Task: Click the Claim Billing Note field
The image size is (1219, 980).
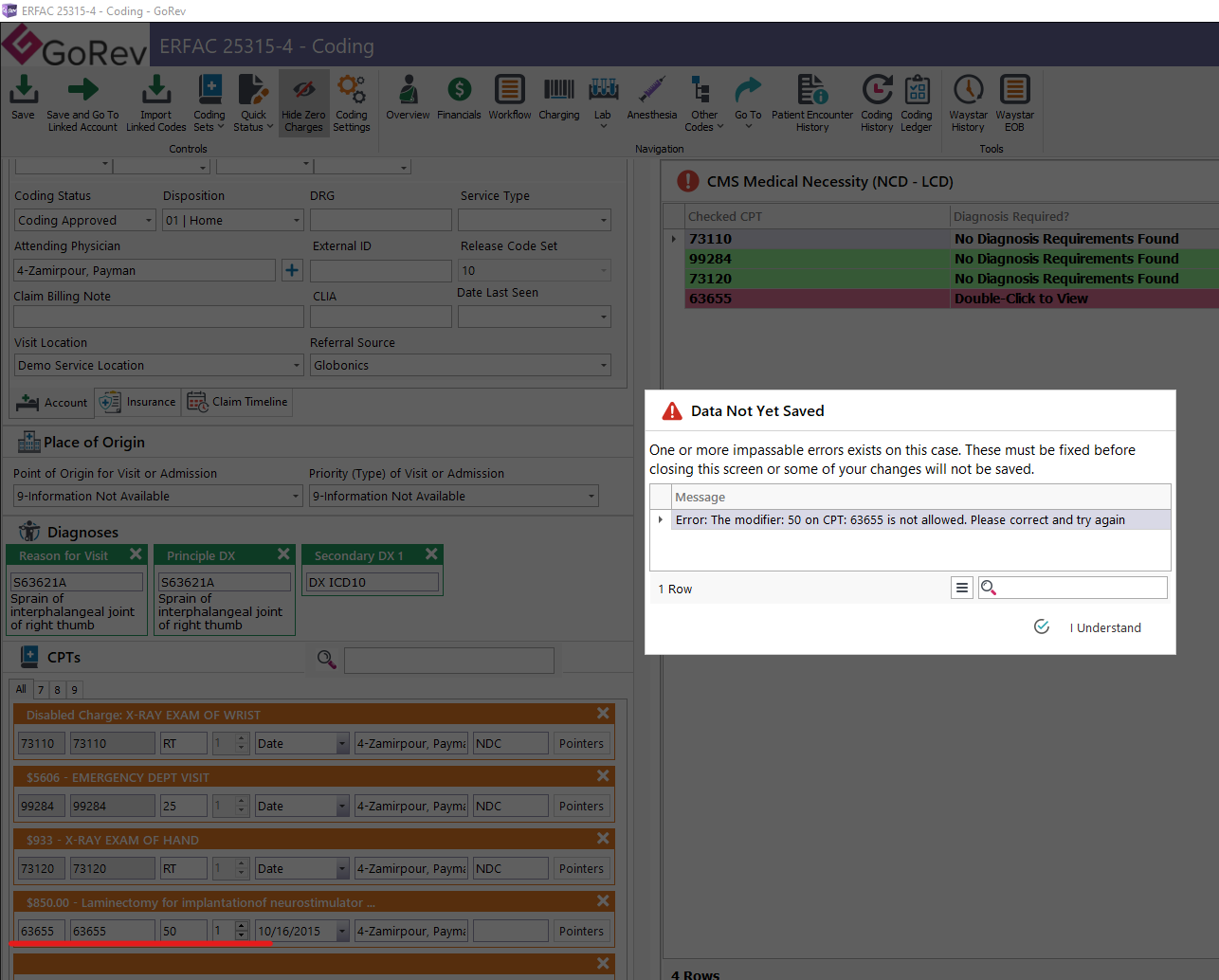Action: pyautogui.click(x=158, y=317)
